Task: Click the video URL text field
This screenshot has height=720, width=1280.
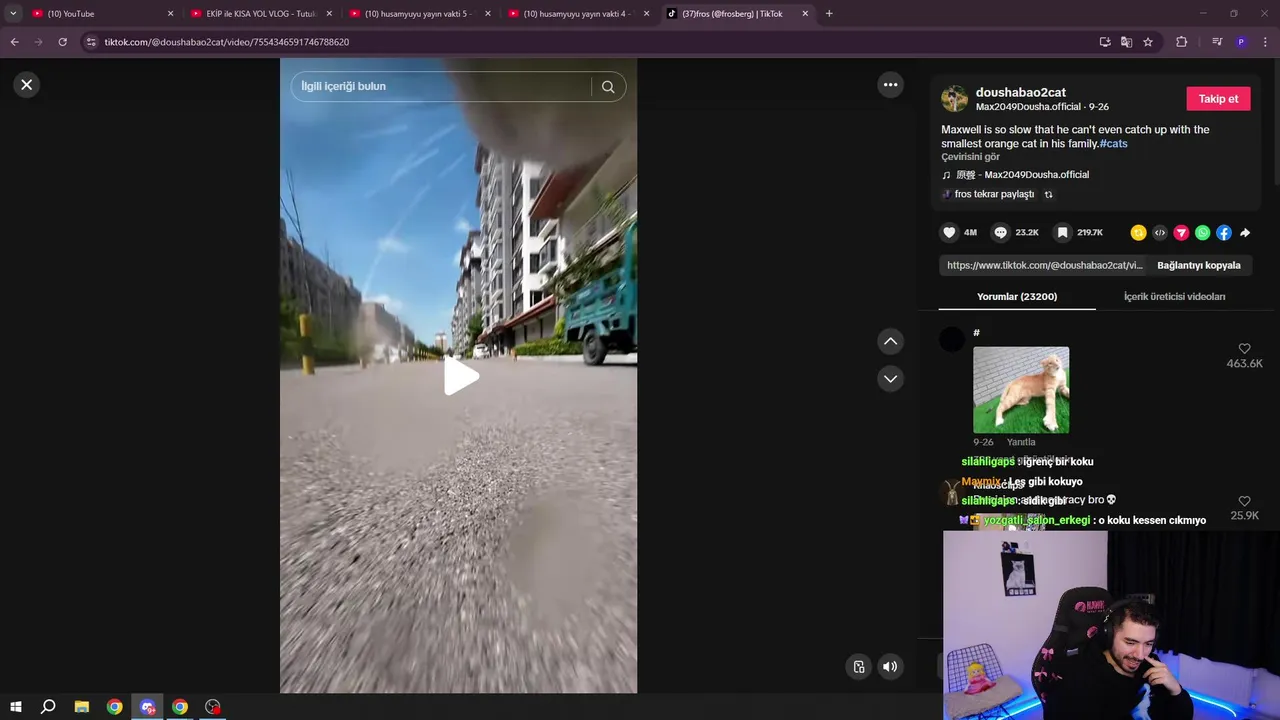Action: (1044, 266)
